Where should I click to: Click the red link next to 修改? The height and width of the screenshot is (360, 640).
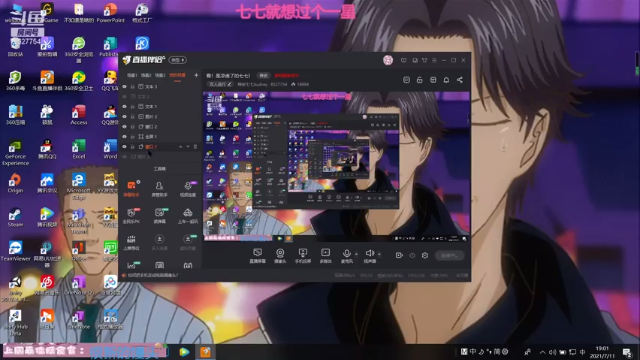point(287,76)
